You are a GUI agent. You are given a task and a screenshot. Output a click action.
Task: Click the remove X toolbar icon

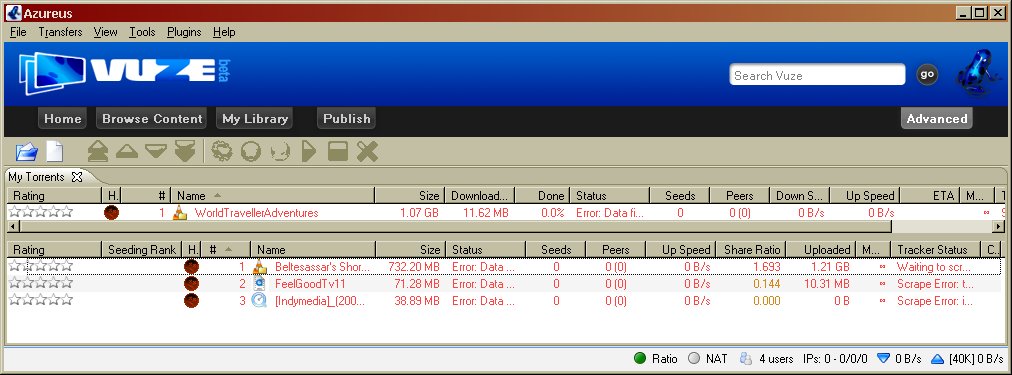pyautogui.click(x=367, y=152)
